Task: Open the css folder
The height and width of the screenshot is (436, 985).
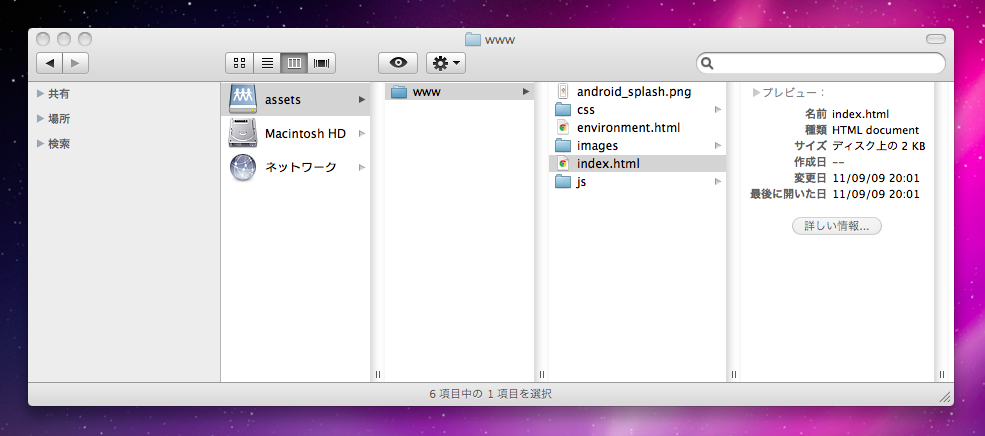Action: [586, 109]
